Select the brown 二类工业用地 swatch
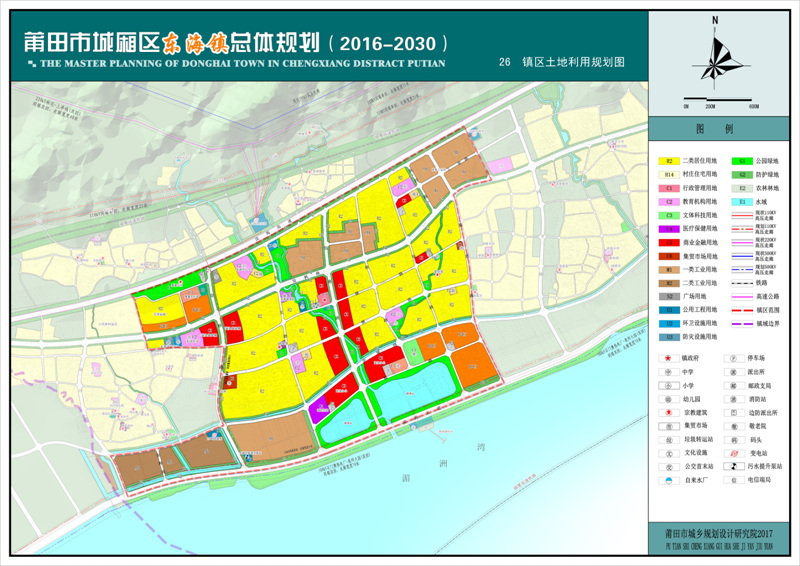Screen dimensions: 800x566 (669, 283)
